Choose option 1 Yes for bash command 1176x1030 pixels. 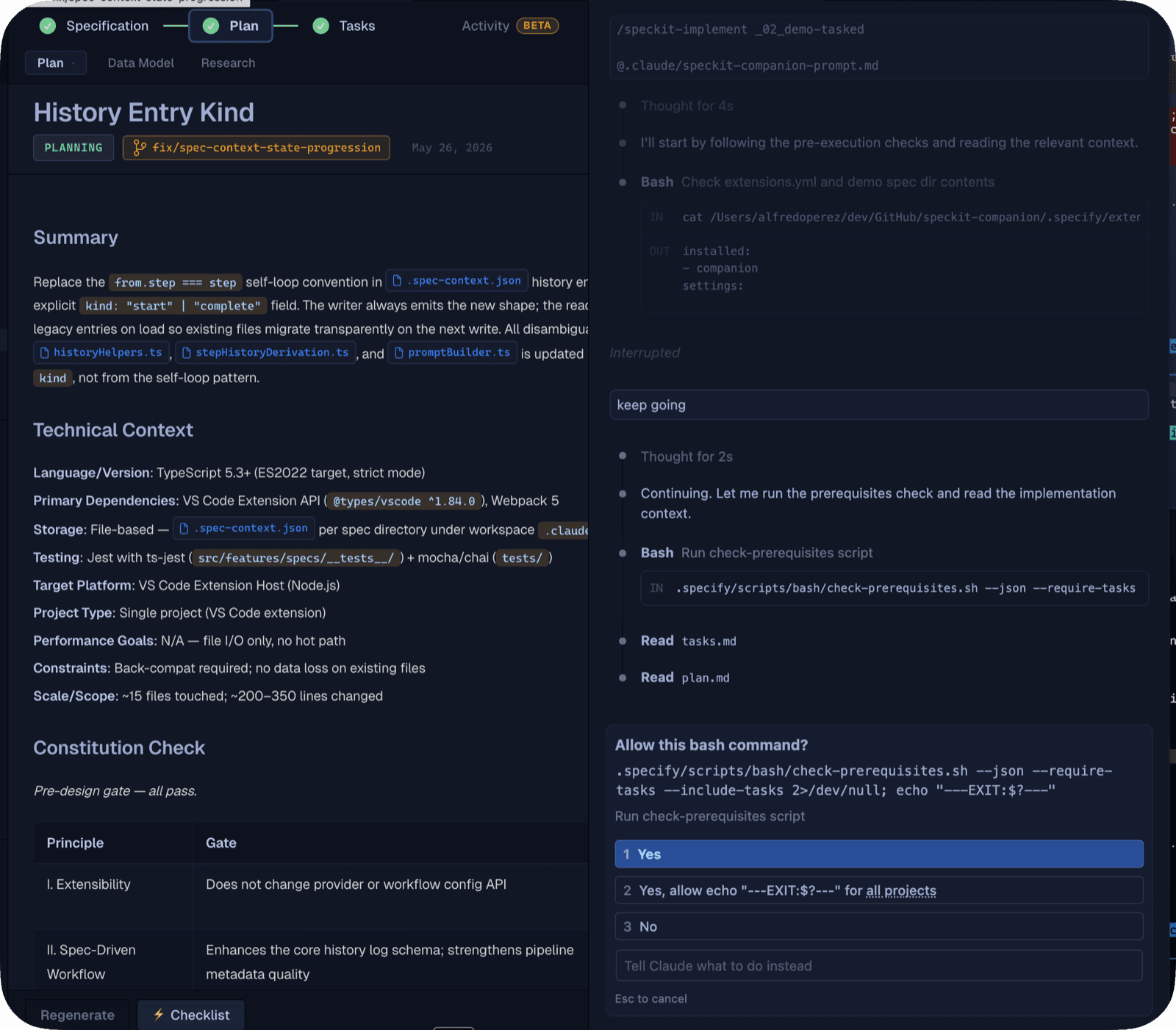(878, 854)
